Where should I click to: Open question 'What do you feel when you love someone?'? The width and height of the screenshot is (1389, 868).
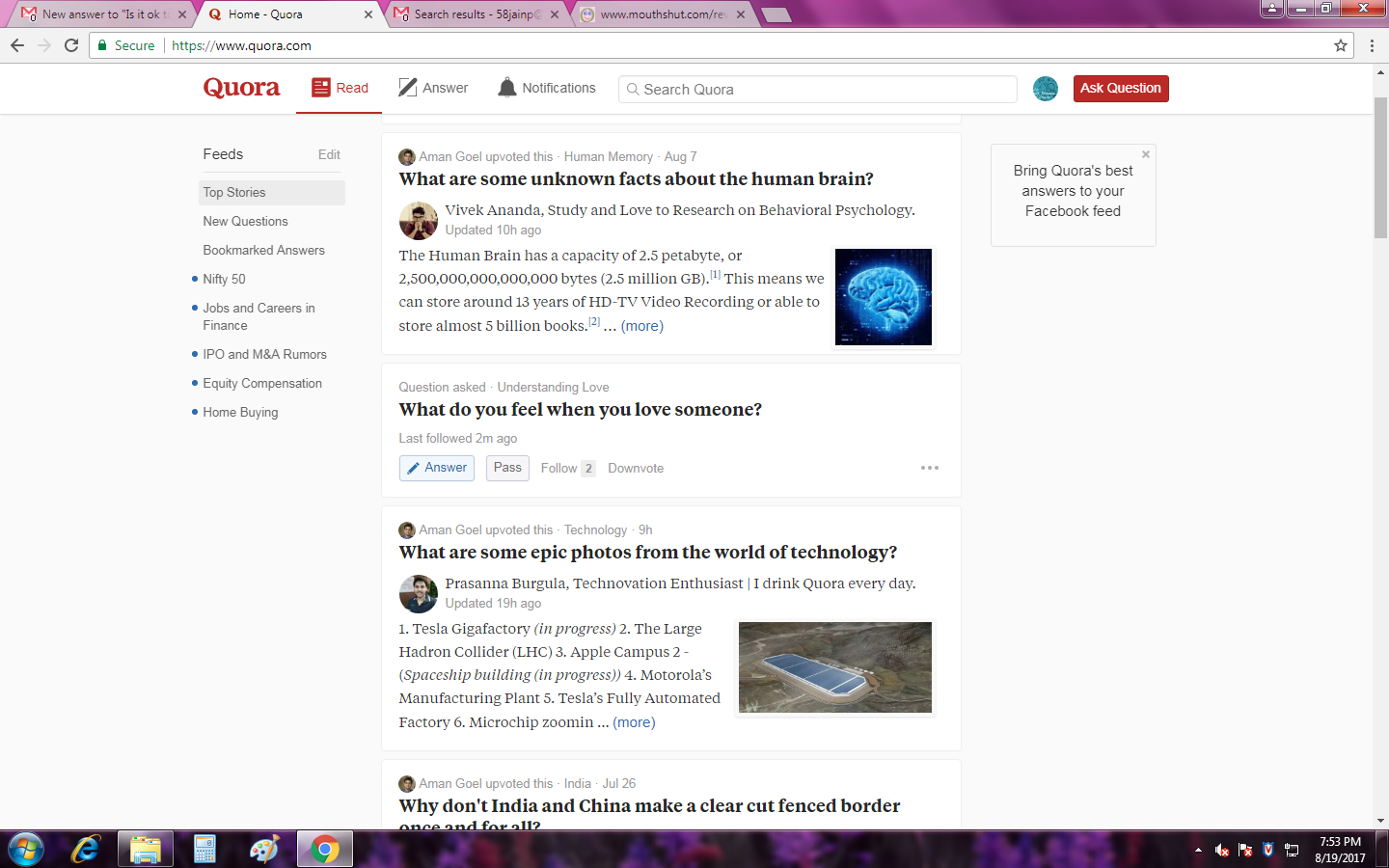point(580,410)
